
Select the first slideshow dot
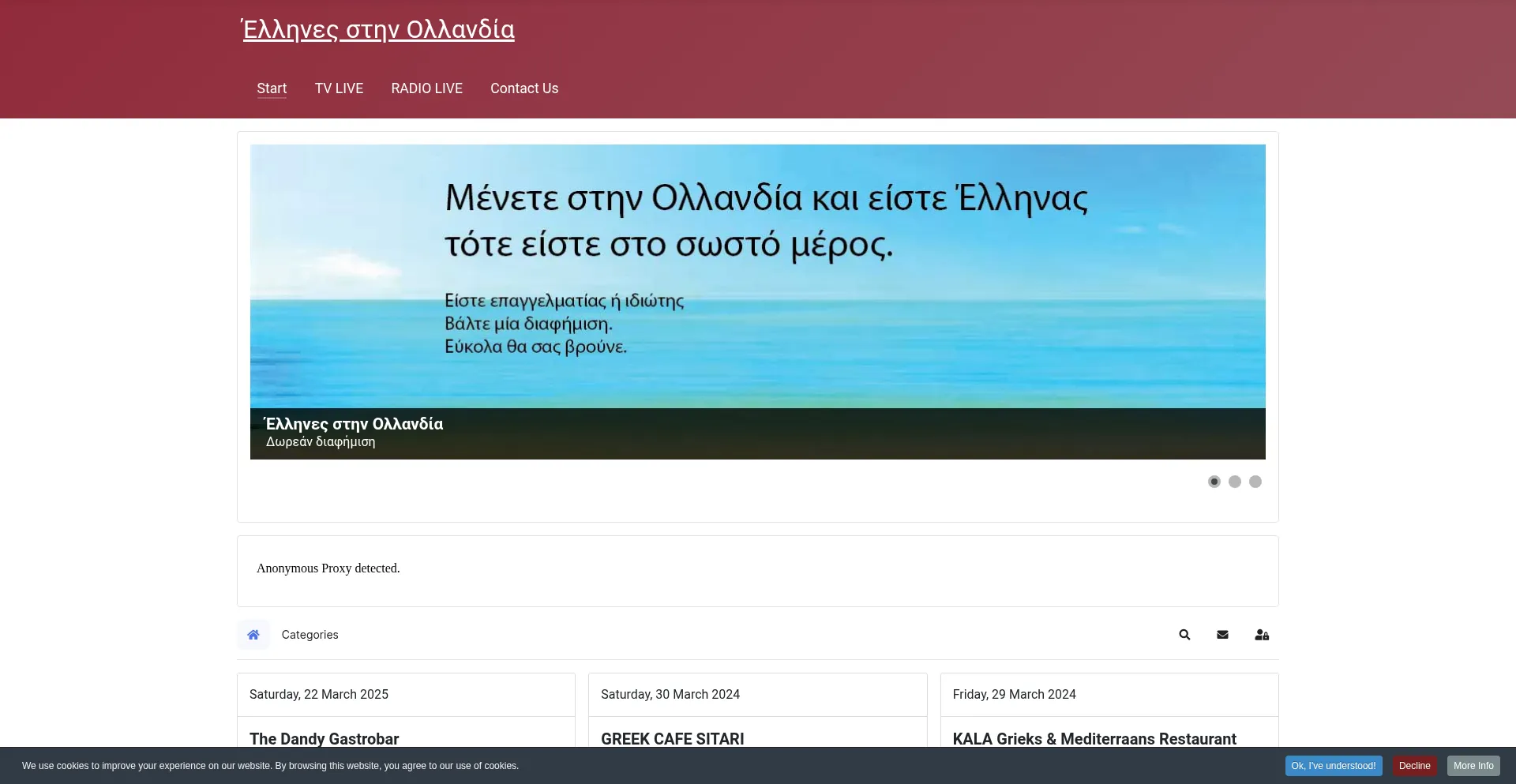coord(1214,482)
